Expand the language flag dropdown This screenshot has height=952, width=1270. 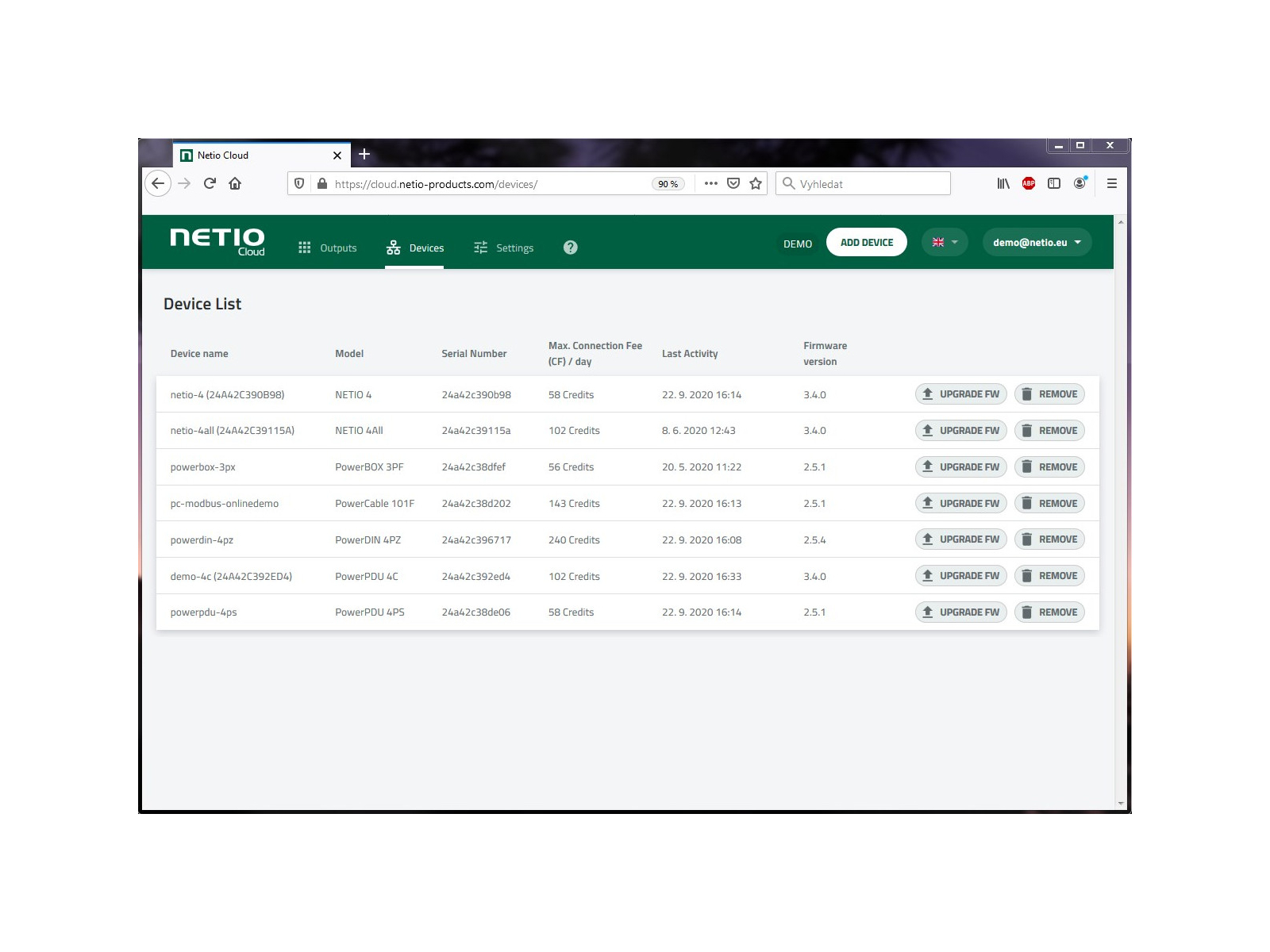[x=945, y=242]
